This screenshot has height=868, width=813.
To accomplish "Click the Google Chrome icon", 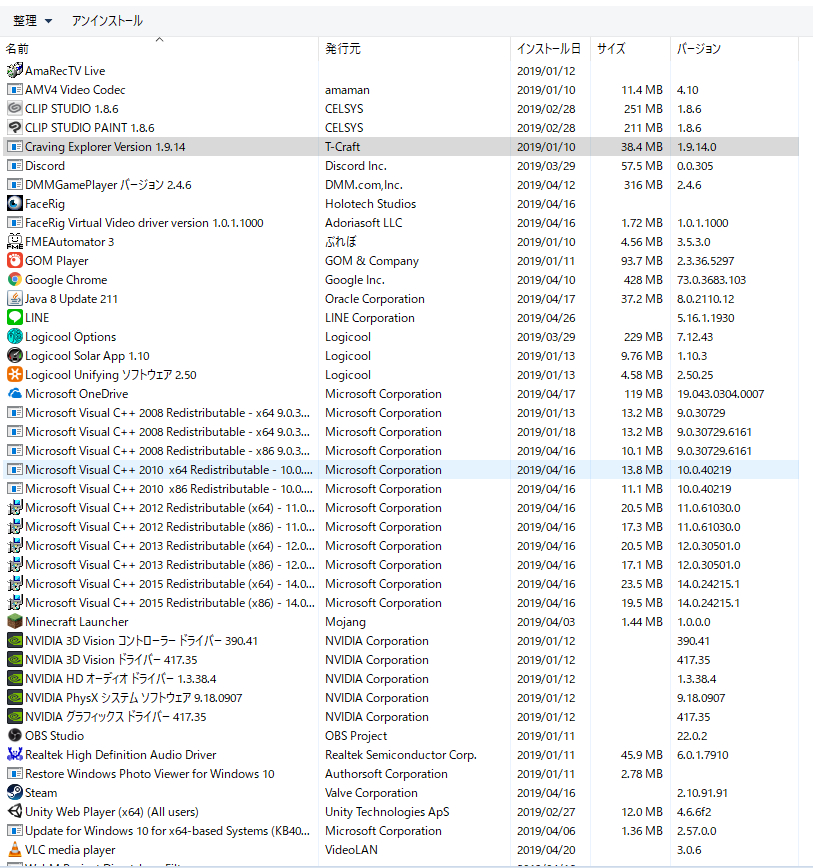I will (14, 280).
